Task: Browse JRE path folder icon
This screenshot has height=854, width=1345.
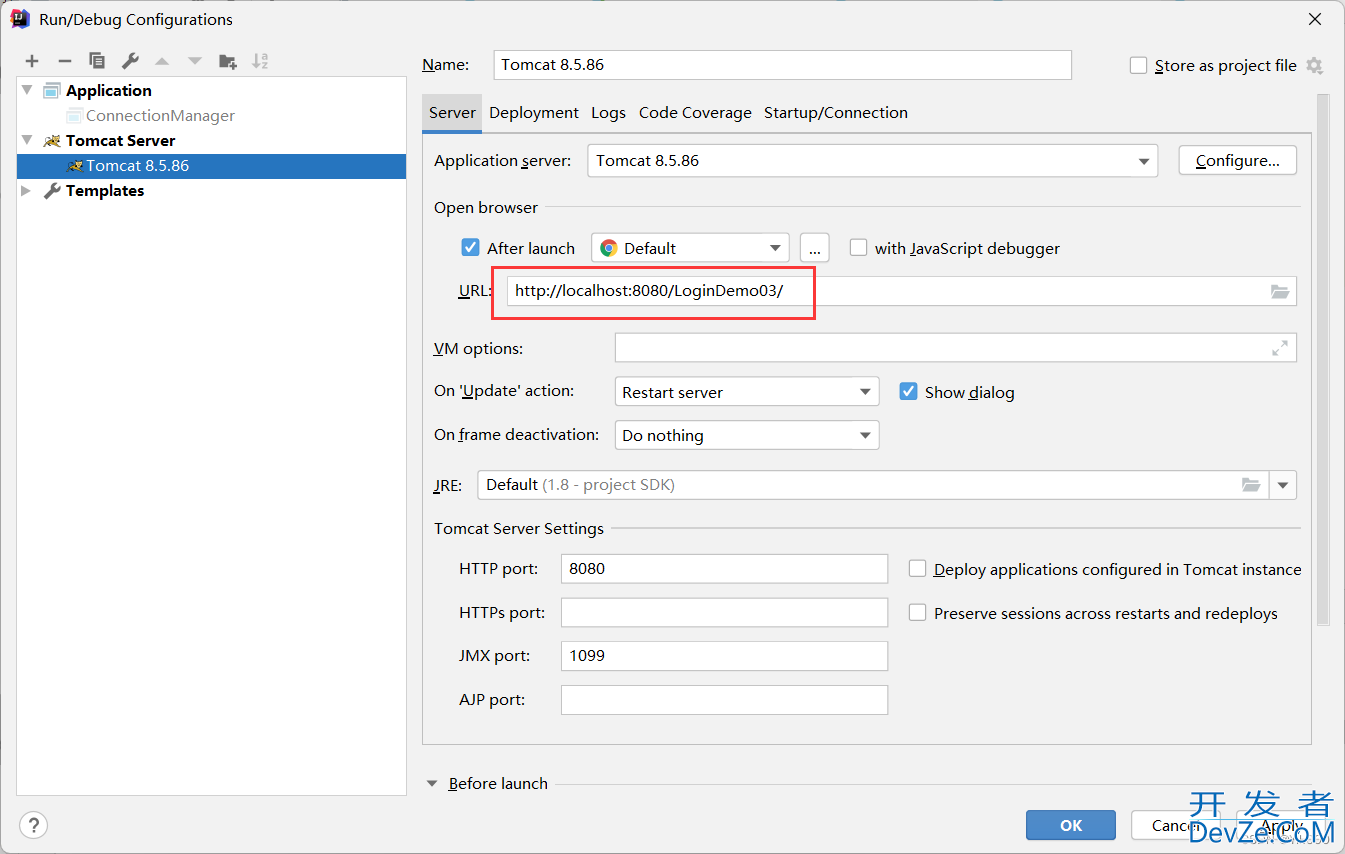Action: coord(1251,485)
